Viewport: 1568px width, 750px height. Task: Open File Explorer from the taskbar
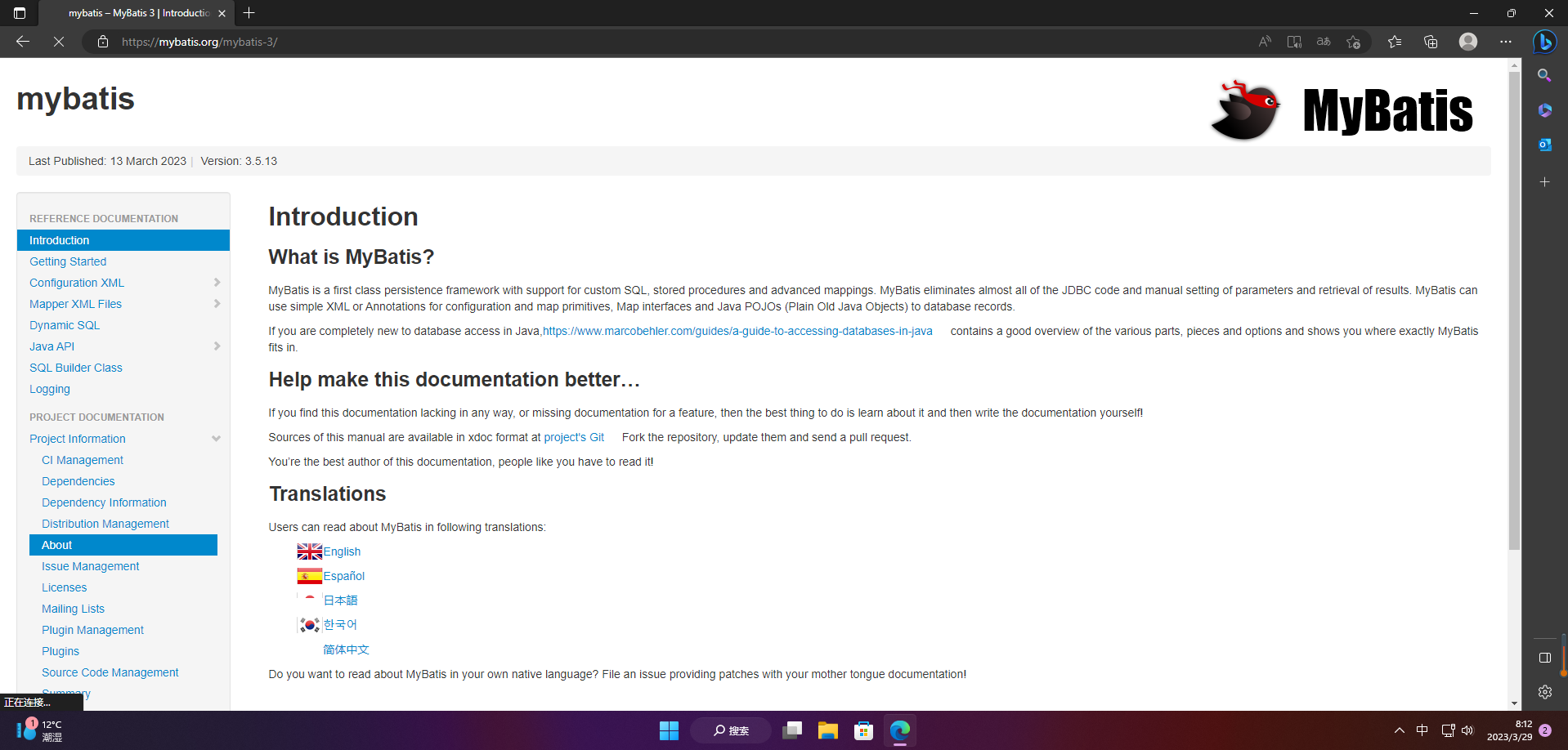(x=827, y=730)
